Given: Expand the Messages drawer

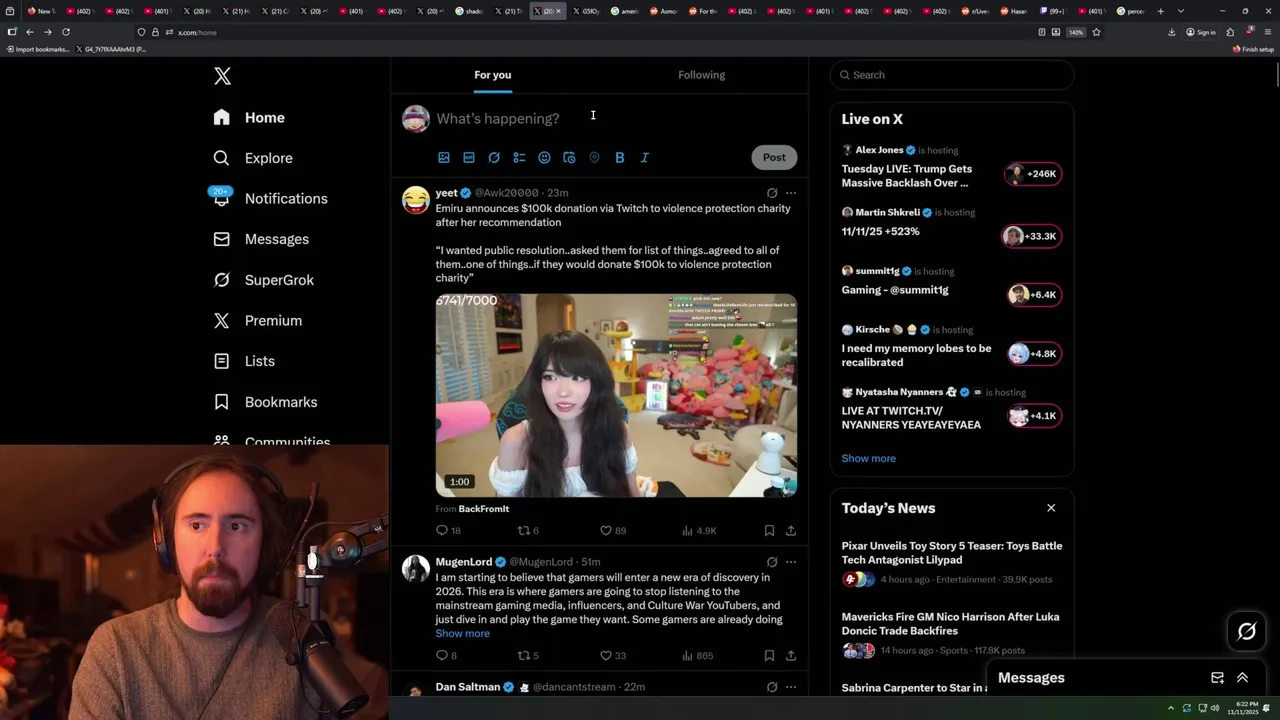Looking at the screenshot, I should point(1242,678).
